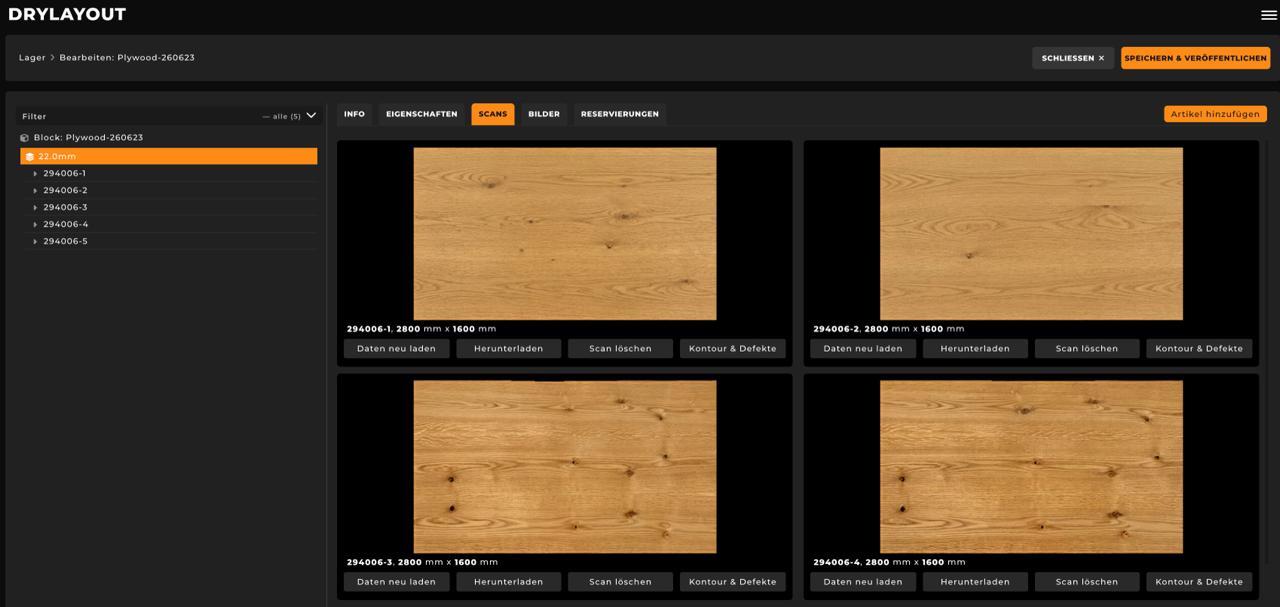Click Herunterladen for 294006-3

509,582
